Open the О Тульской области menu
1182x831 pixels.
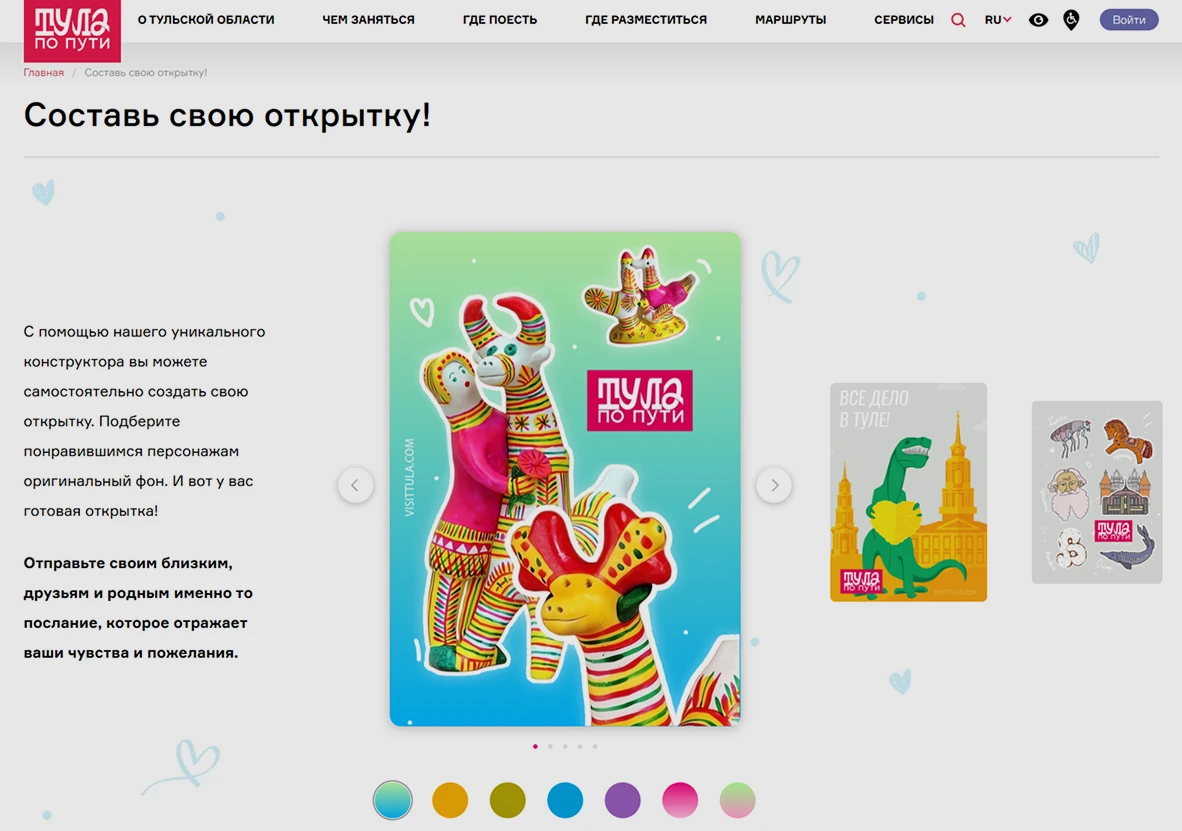(206, 20)
